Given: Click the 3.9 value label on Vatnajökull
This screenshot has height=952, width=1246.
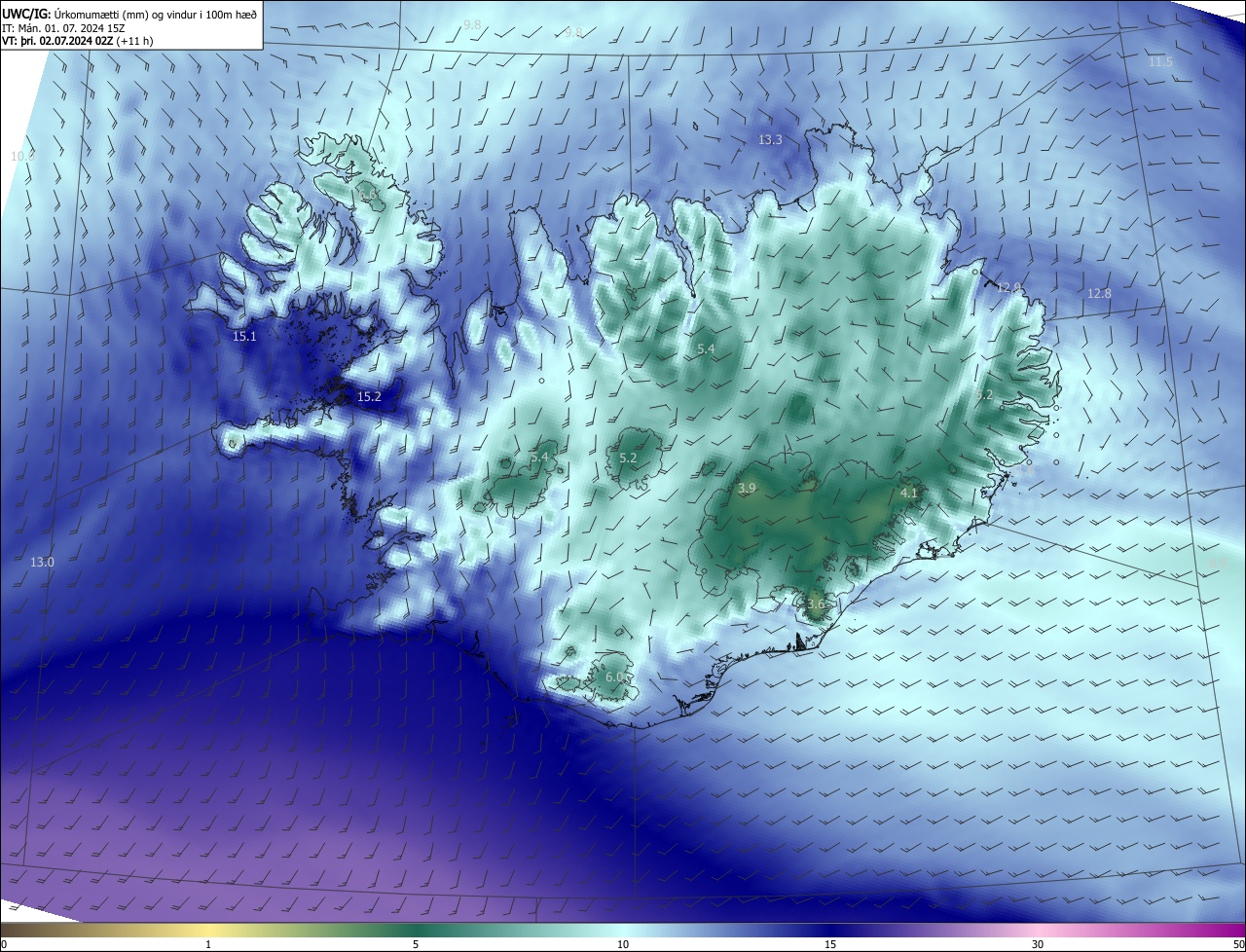Looking at the screenshot, I should pyautogui.click(x=747, y=489).
